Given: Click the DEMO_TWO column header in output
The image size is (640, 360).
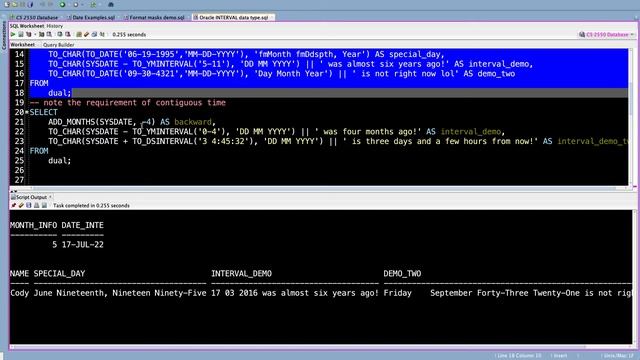Looking at the screenshot, I should click(x=402, y=273).
